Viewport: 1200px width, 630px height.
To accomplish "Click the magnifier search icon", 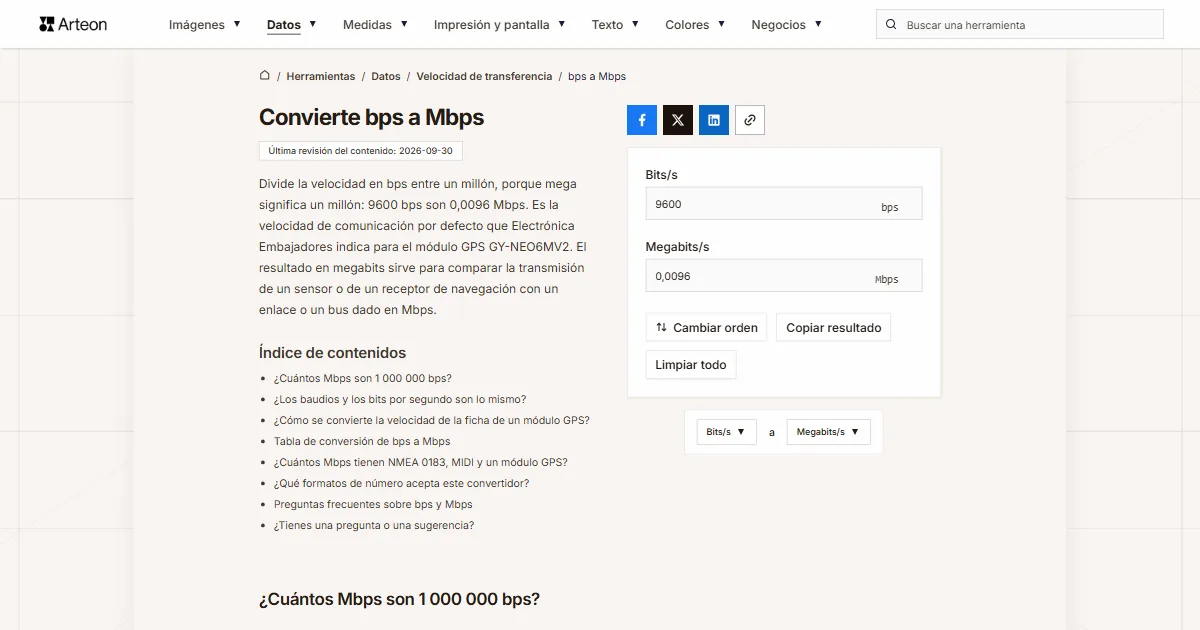I will pyautogui.click(x=891, y=25).
